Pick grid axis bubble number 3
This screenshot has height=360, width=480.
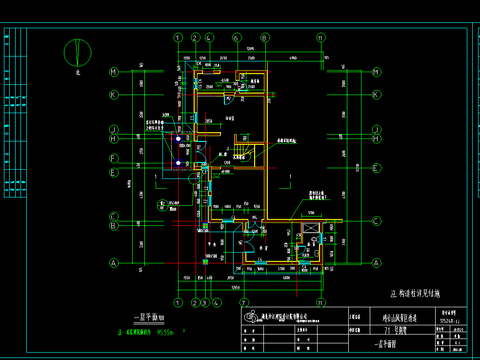pyautogui.click(x=205, y=303)
